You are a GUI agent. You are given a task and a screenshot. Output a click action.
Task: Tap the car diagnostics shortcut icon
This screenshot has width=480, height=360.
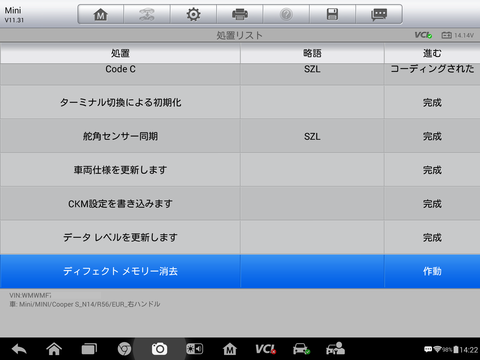tap(301, 349)
